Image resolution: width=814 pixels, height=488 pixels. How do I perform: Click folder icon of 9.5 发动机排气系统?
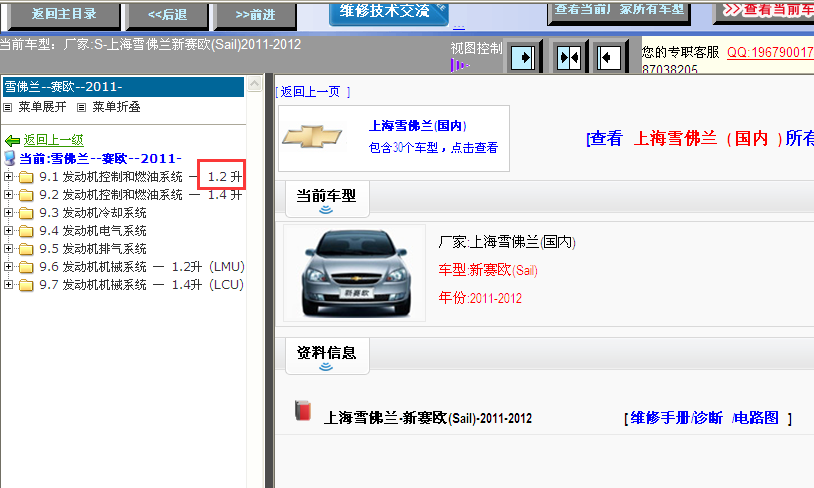pos(26,250)
